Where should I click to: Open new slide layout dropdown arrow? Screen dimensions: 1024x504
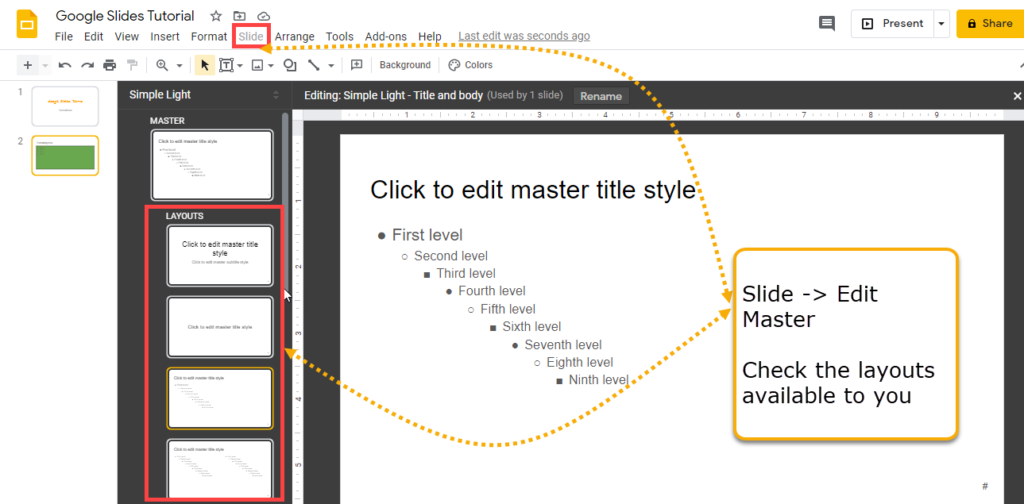[x=45, y=65]
